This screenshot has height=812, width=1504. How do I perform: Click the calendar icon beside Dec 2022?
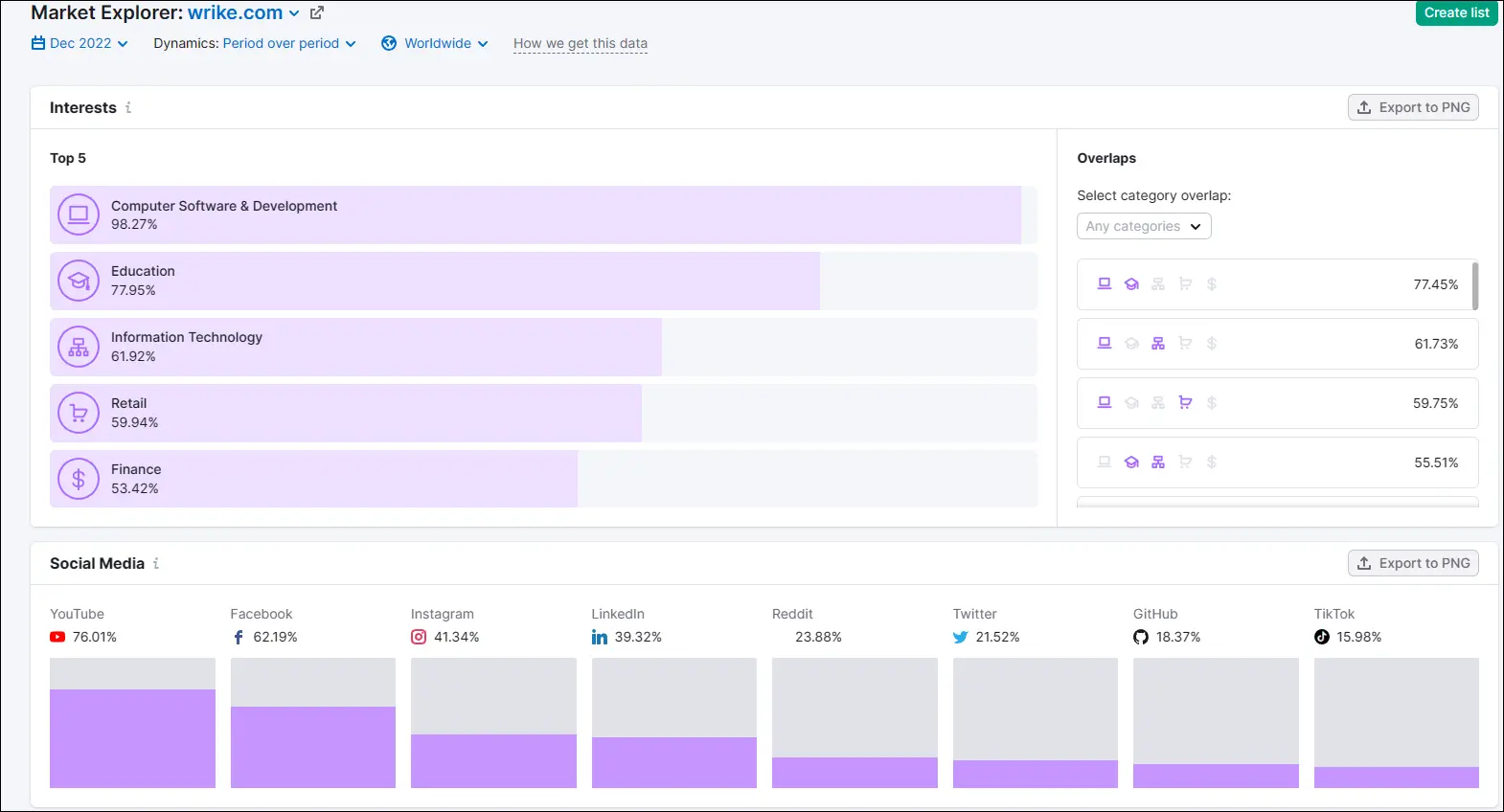pyautogui.click(x=38, y=43)
